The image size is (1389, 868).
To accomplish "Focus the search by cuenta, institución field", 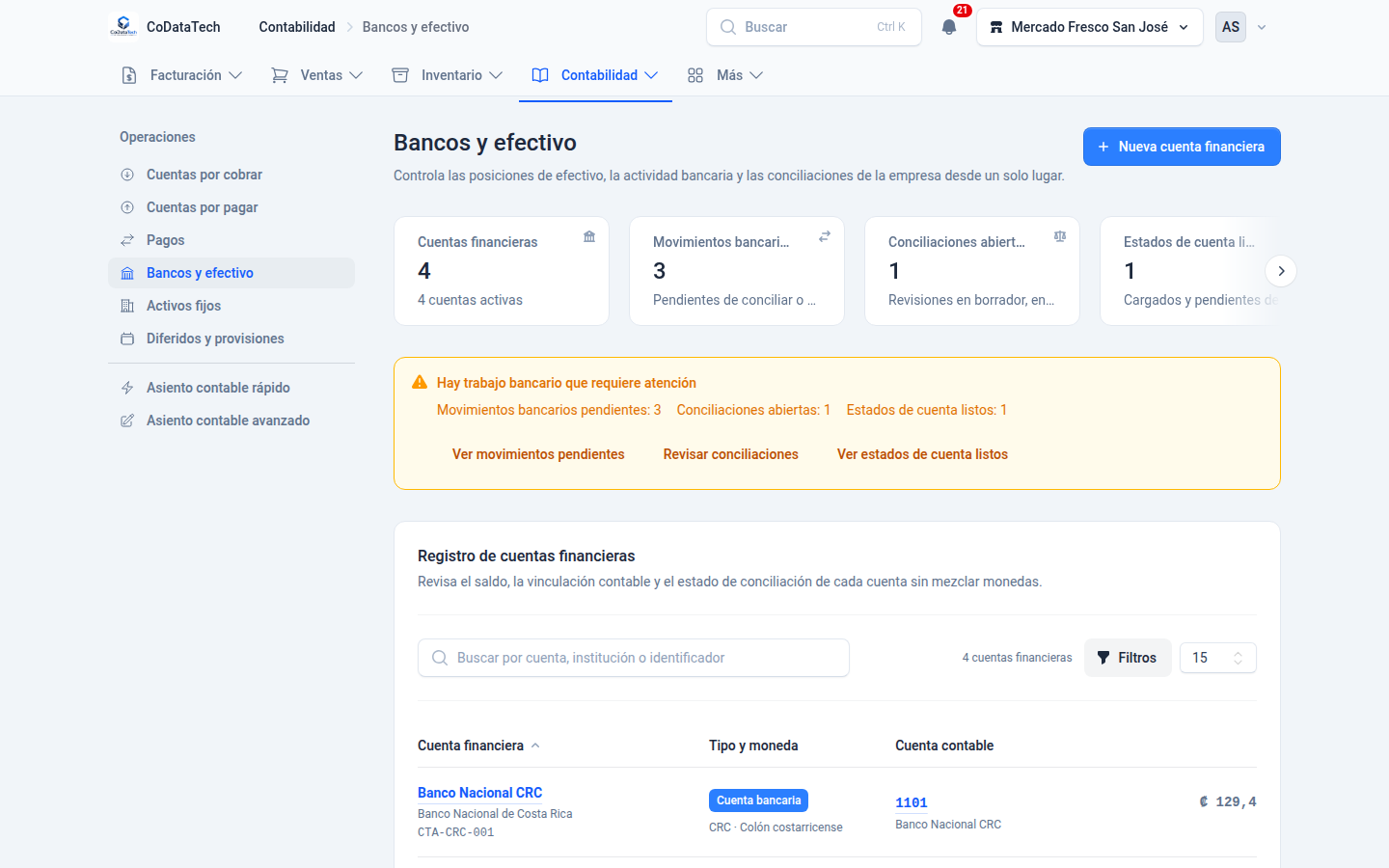I will [634, 658].
